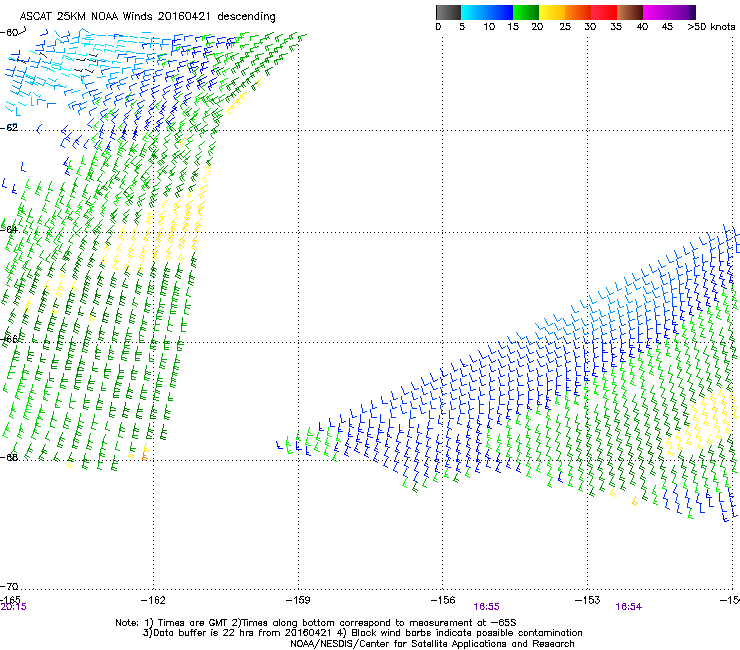Screen dimensions: 740x650
Task: Click the -156 longitude label
Action: [443, 600]
